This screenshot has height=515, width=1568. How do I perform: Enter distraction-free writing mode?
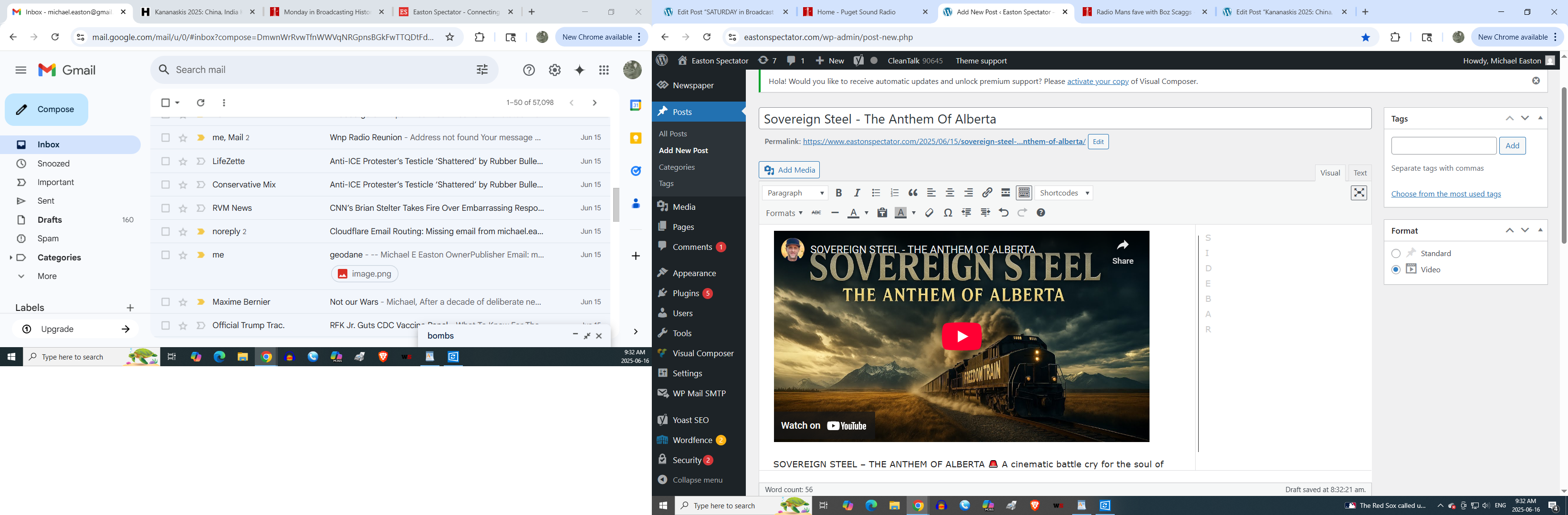[x=1359, y=193]
